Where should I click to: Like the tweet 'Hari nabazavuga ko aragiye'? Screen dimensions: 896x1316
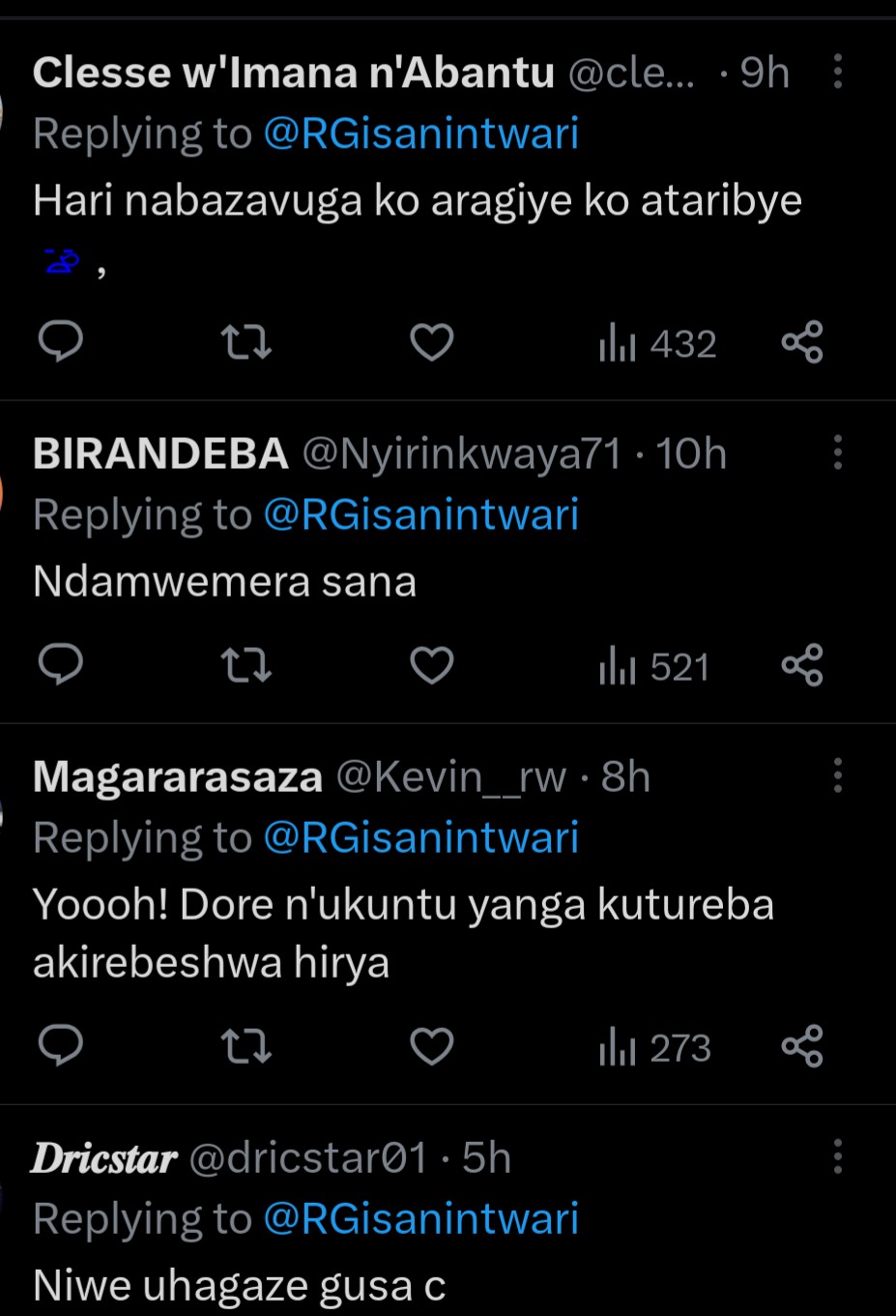[x=431, y=342]
